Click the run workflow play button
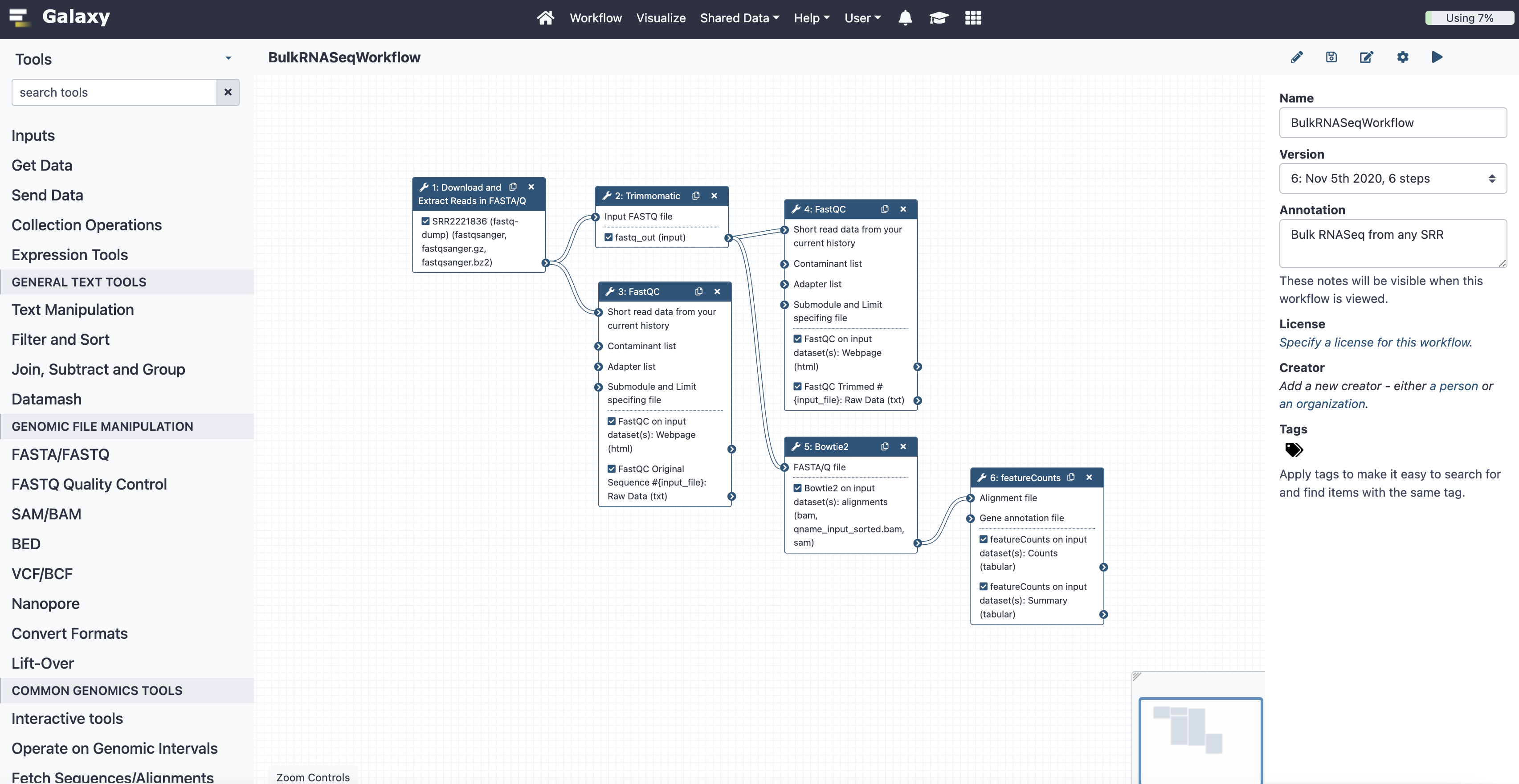This screenshot has width=1519, height=784. point(1437,57)
